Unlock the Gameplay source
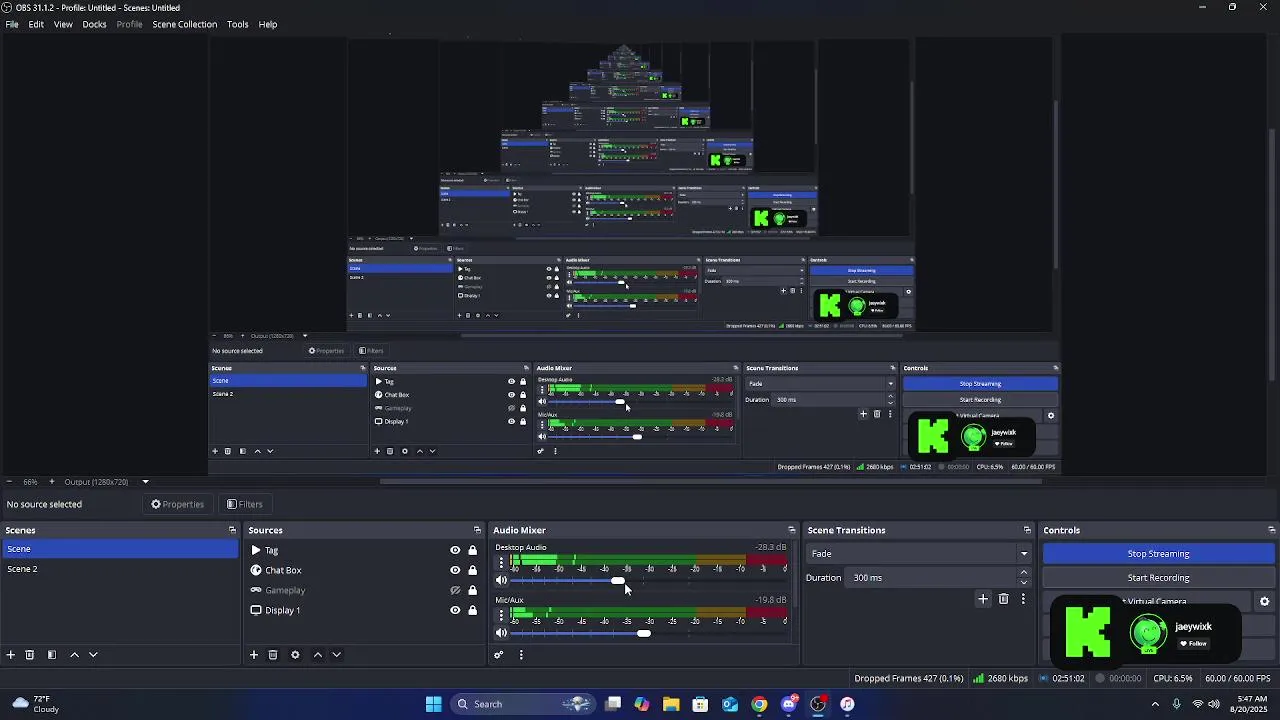 point(472,590)
